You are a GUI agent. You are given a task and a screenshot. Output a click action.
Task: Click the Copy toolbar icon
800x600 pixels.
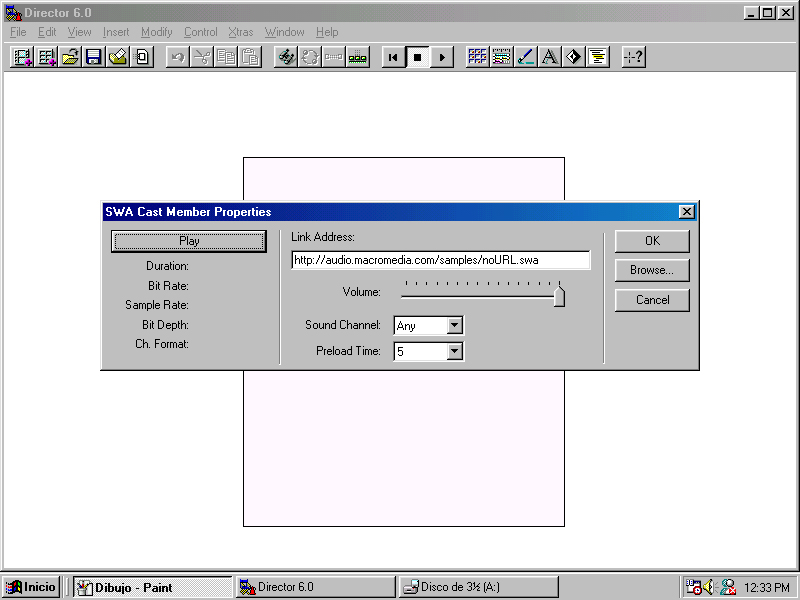pos(226,57)
